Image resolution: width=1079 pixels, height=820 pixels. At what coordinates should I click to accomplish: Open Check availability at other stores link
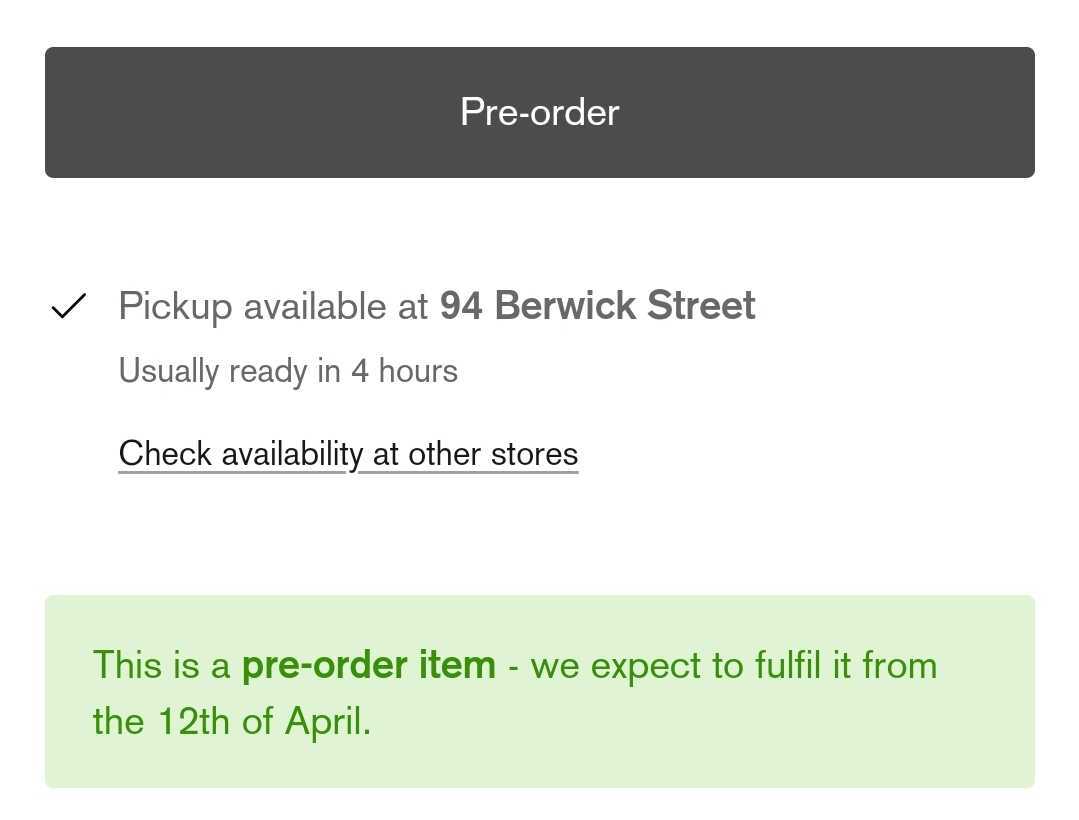pos(348,454)
